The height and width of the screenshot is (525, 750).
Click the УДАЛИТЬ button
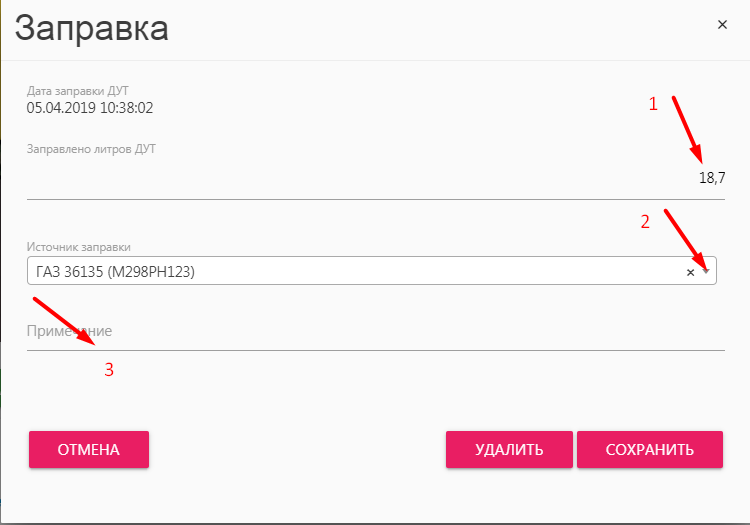(509, 449)
